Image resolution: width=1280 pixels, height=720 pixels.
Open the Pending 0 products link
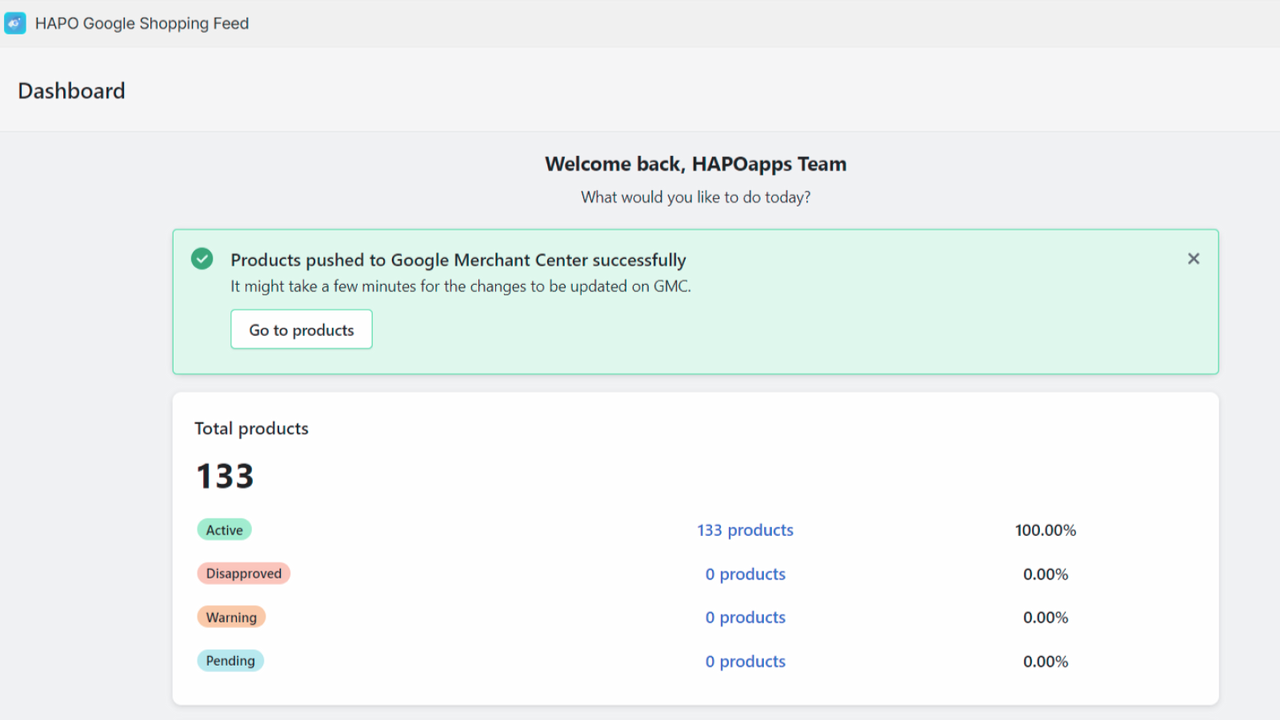pos(745,661)
